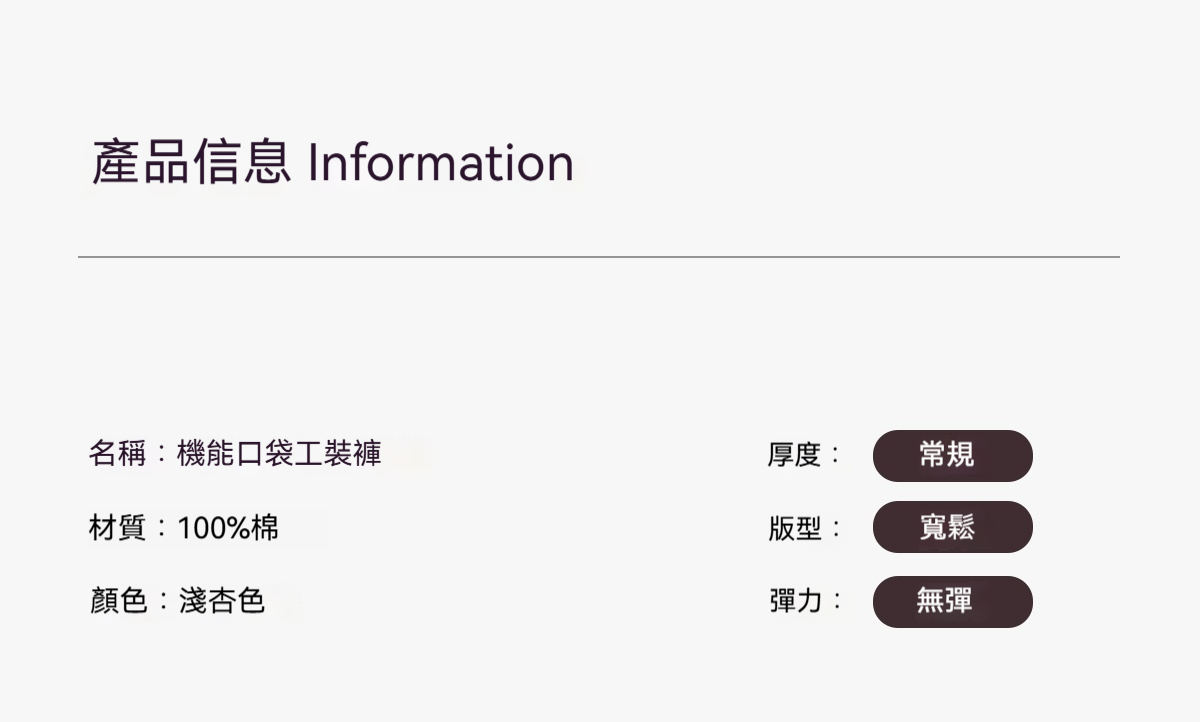
Task: Click the 100% material percentage
Action: click(213, 527)
